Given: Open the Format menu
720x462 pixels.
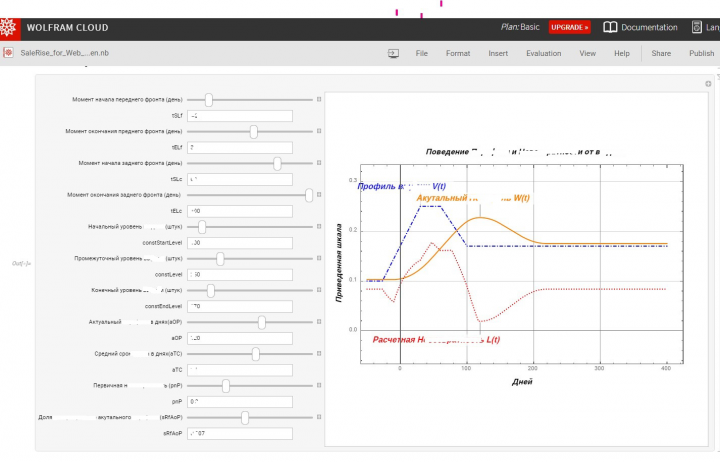Looking at the screenshot, I should point(458,53).
